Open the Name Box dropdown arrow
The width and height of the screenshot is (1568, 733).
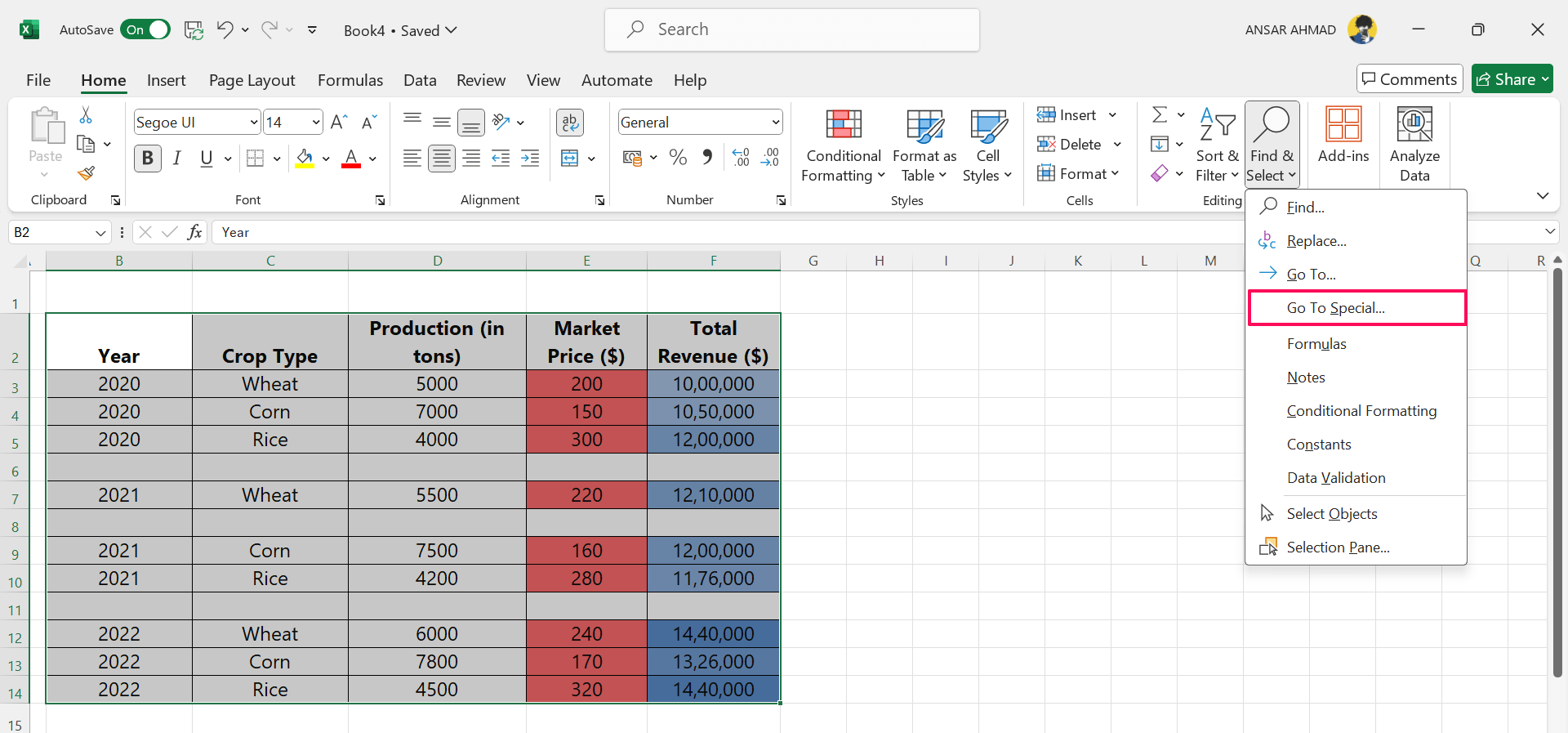pyautogui.click(x=100, y=233)
